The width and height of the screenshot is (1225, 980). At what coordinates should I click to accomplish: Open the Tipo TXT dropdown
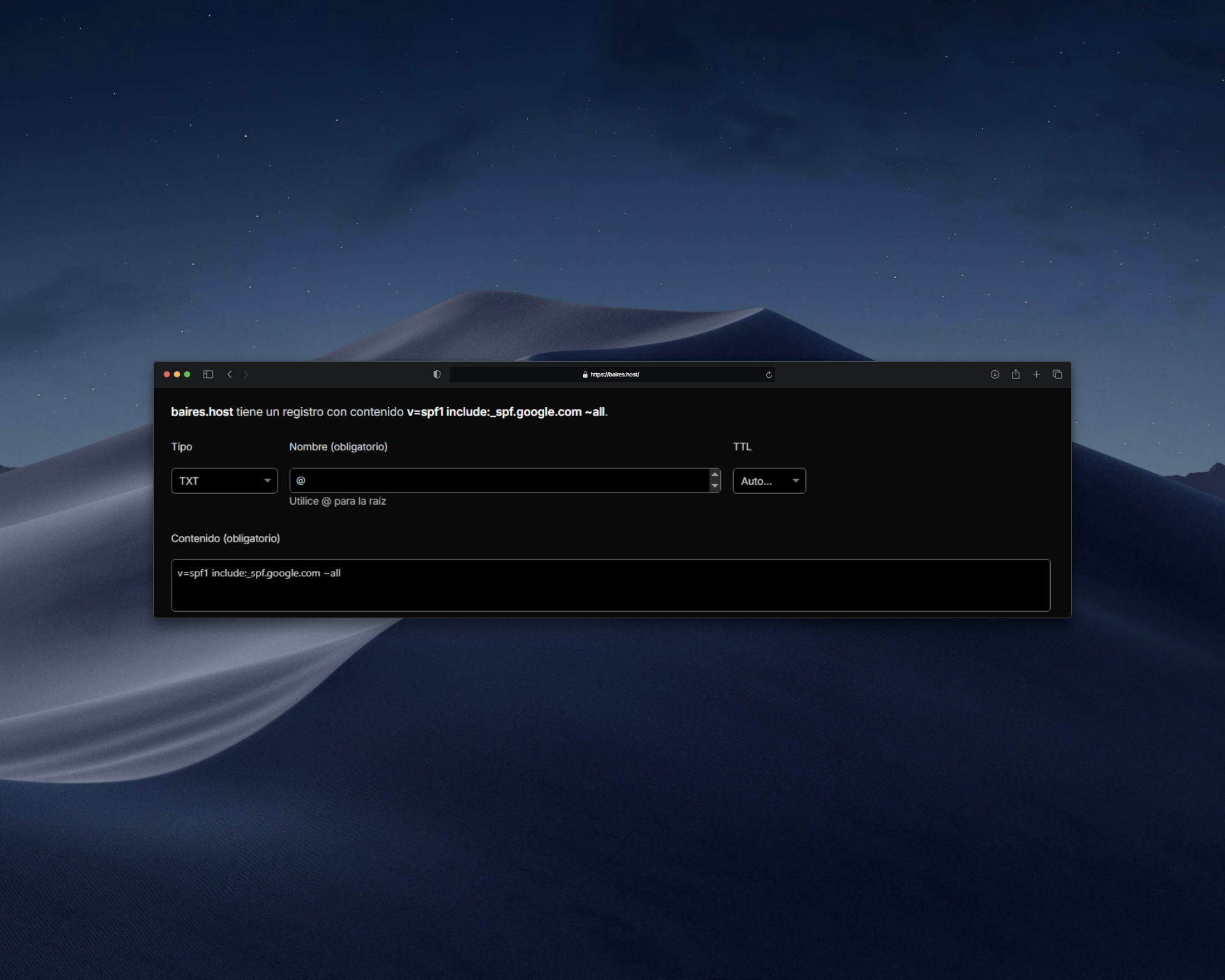(x=225, y=480)
